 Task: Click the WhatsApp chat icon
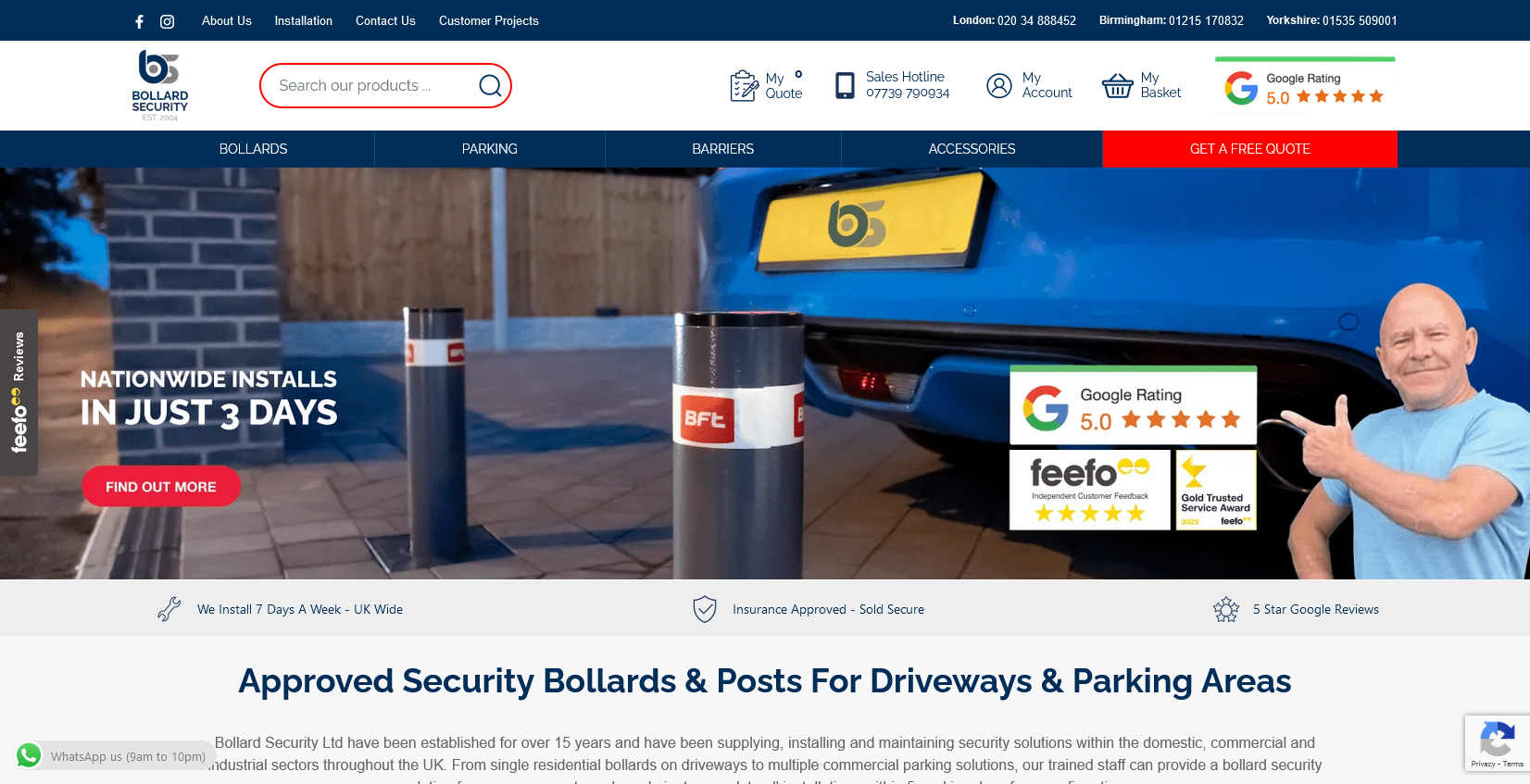(29, 755)
